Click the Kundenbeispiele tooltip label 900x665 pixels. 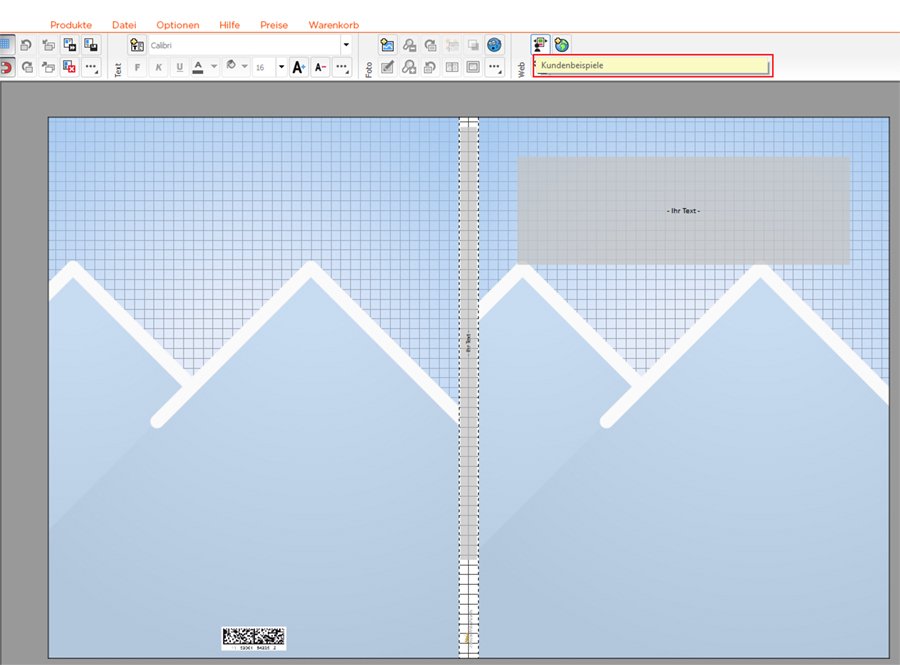pyautogui.click(x=572, y=65)
